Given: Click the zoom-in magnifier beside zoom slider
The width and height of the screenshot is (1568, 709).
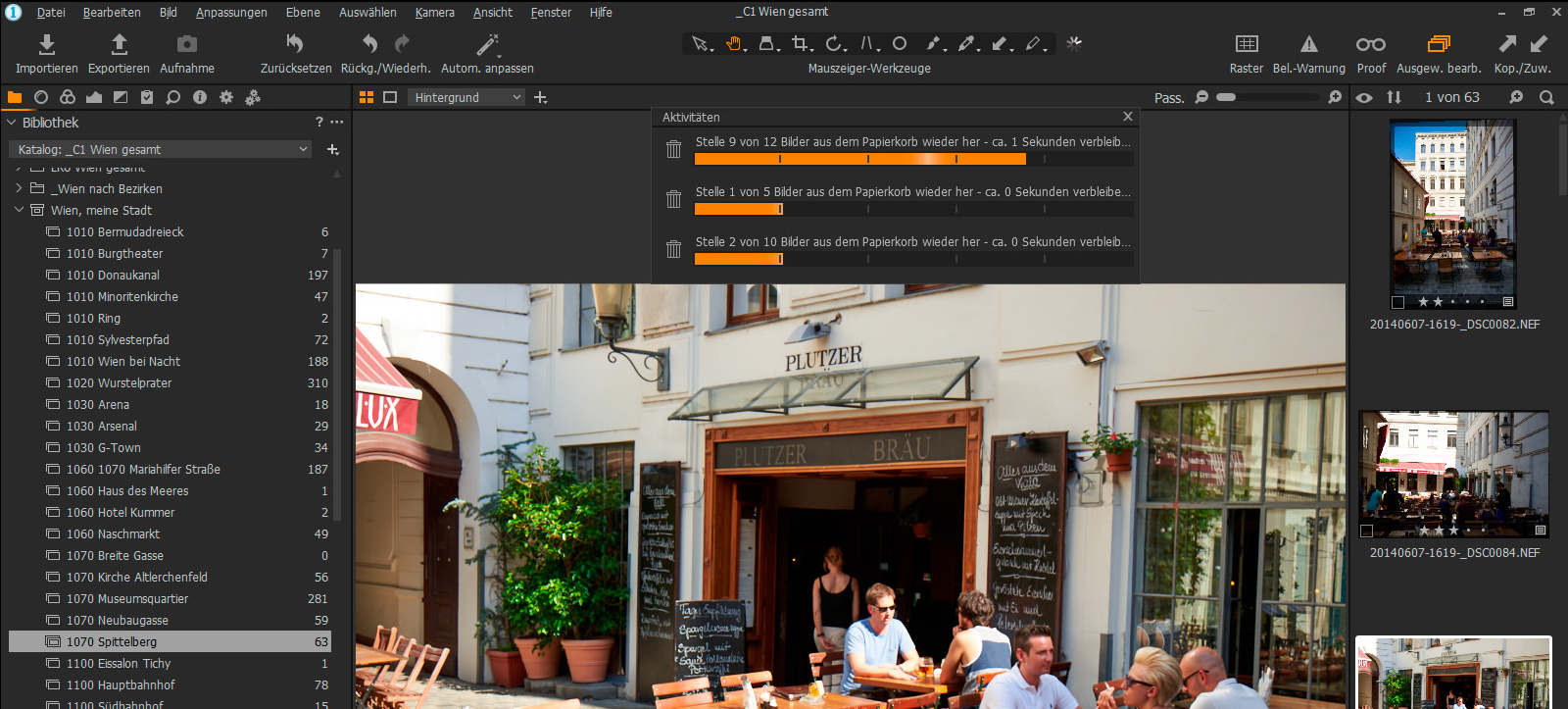Looking at the screenshot, I should (x=1335, y=97).
